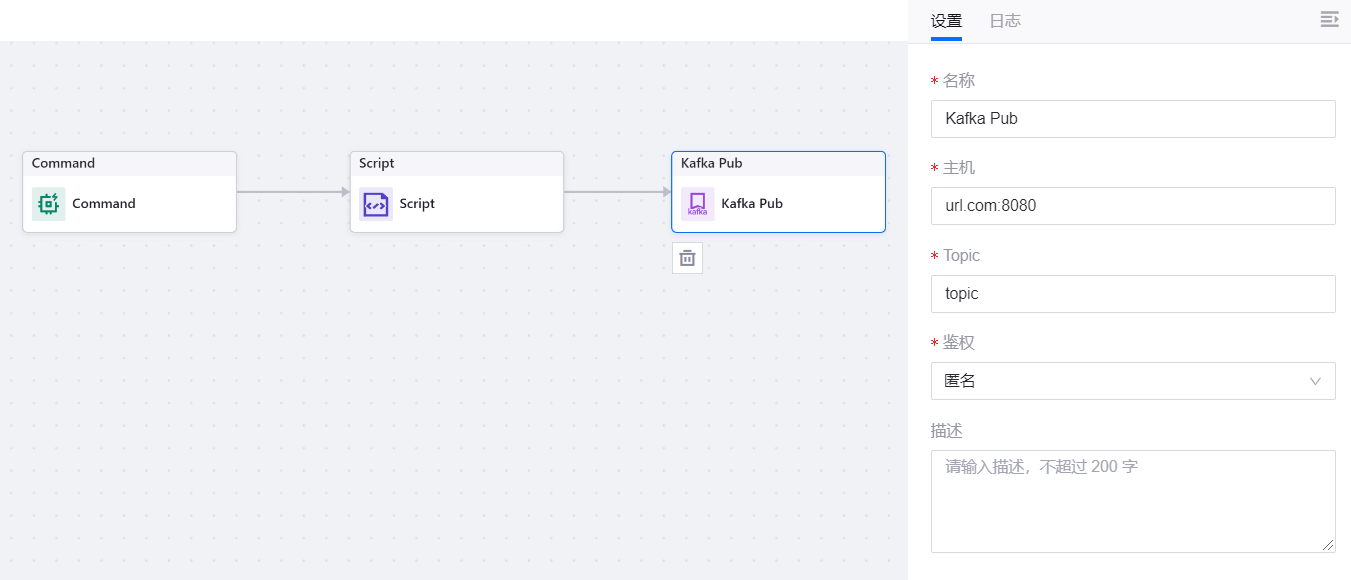Select the connector from Command to Script
The width and height of the screenshot is (1351, 580).
tap(292, 192)
